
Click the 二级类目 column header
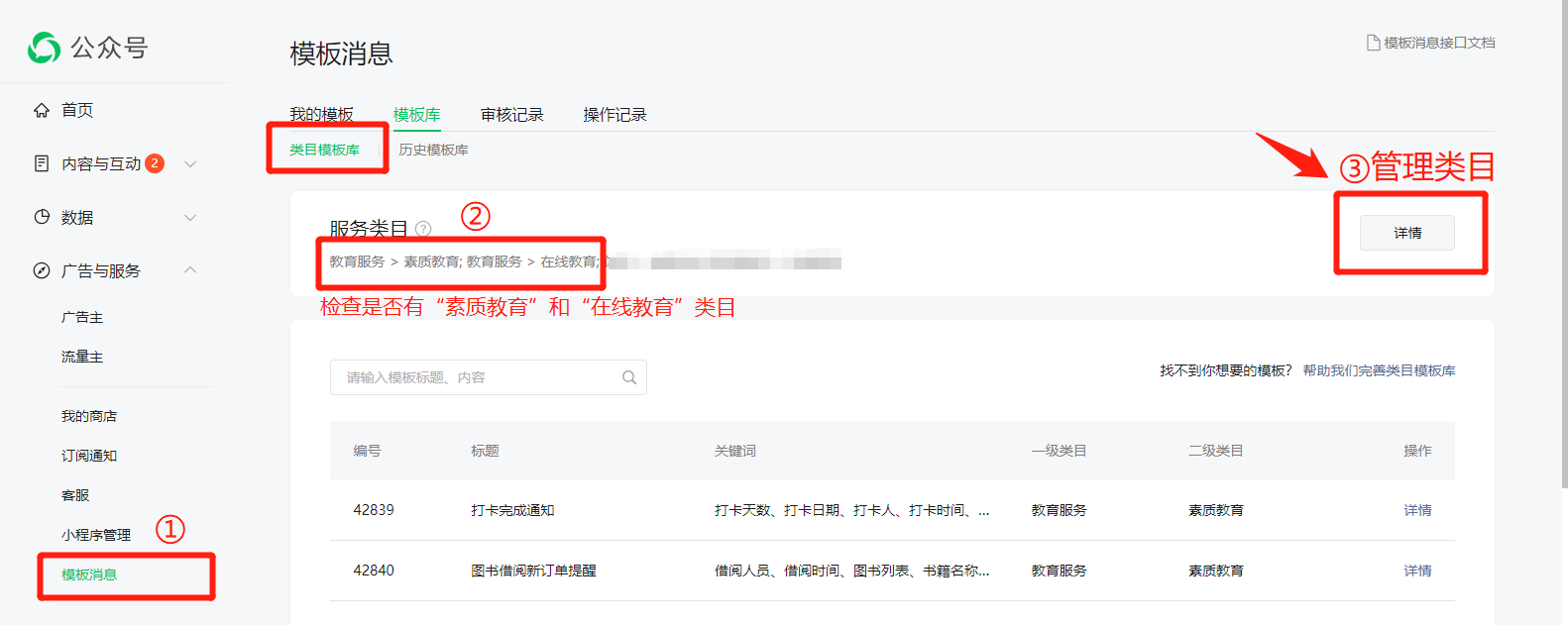point(1216,451)
